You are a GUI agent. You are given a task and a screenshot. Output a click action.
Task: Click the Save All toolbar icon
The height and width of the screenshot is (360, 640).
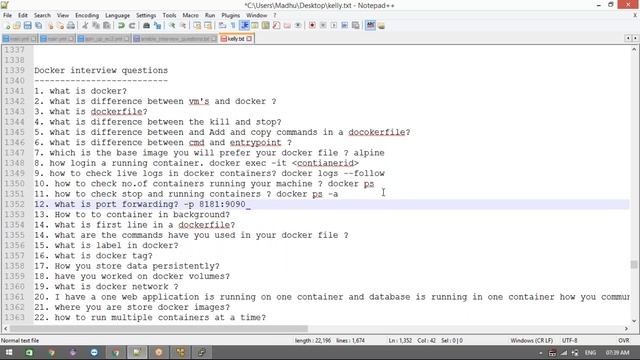[x=38, y=26]
